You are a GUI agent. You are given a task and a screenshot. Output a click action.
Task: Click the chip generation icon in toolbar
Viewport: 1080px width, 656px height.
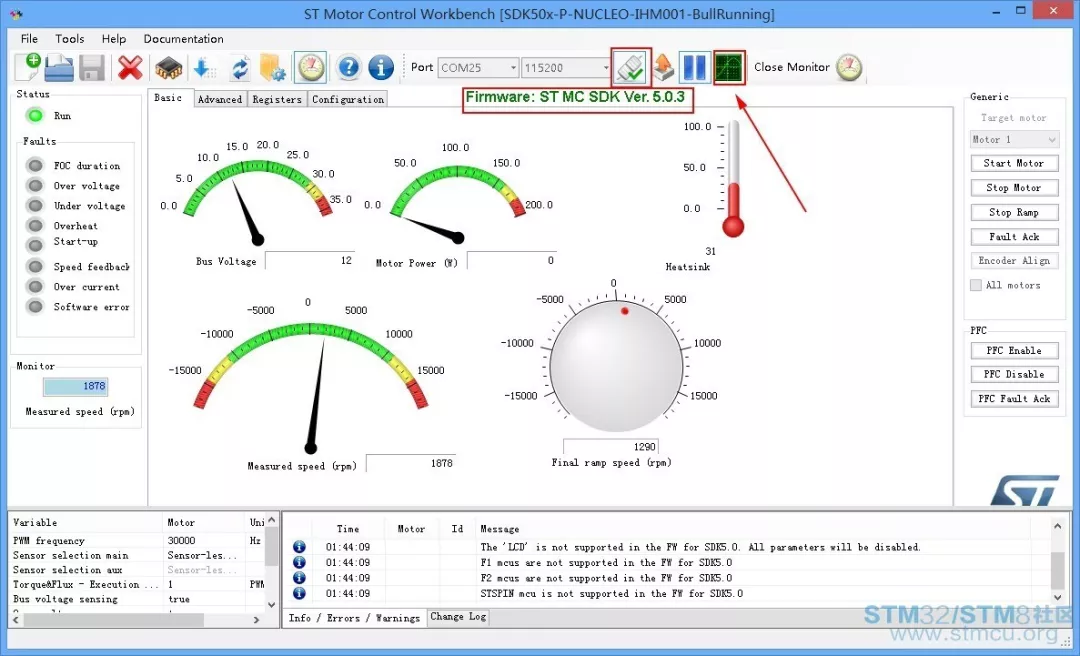point(169,68)
